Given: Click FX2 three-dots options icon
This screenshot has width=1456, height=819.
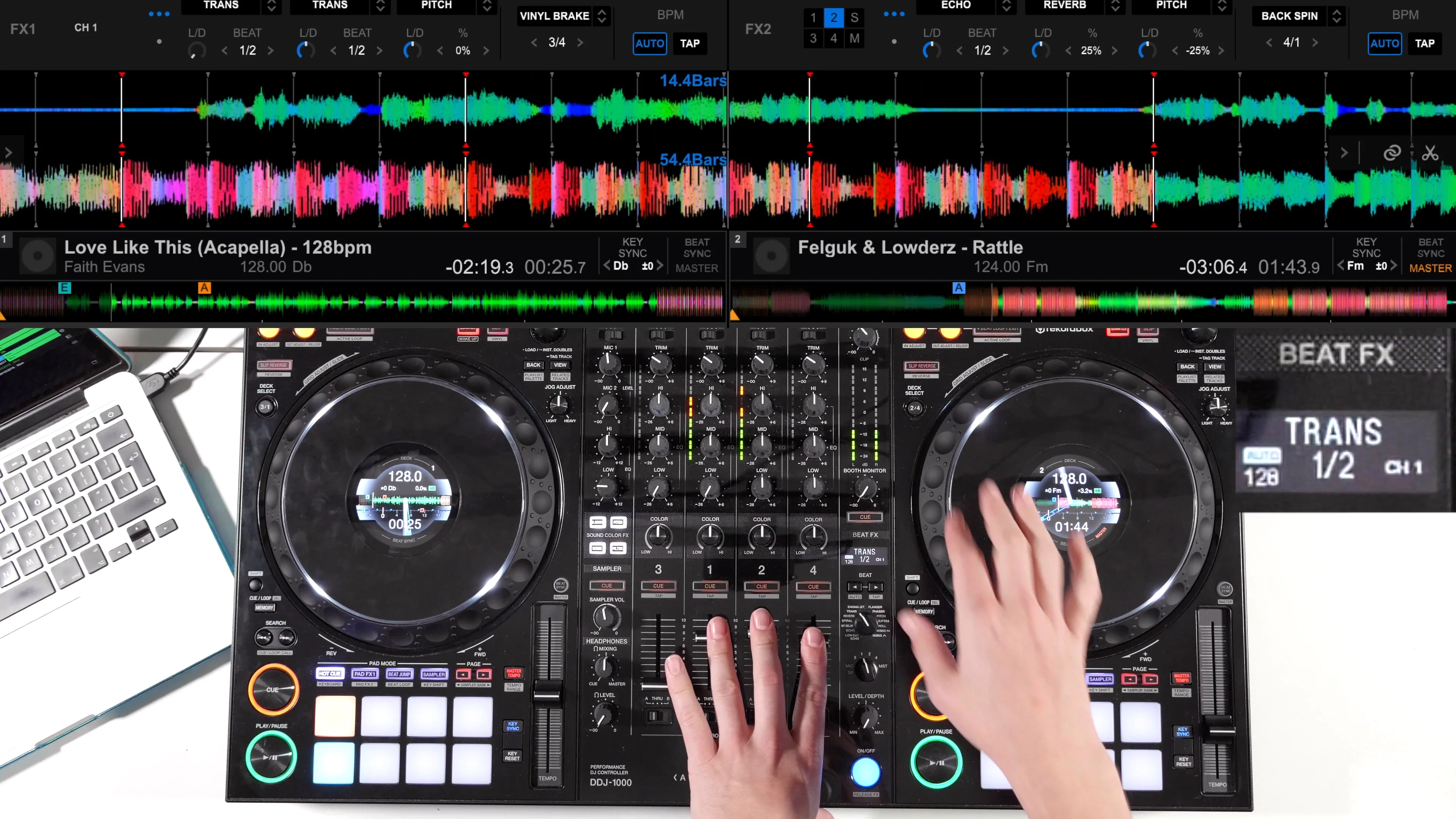Looking at the screenshot, I should [x=894, y=14].
